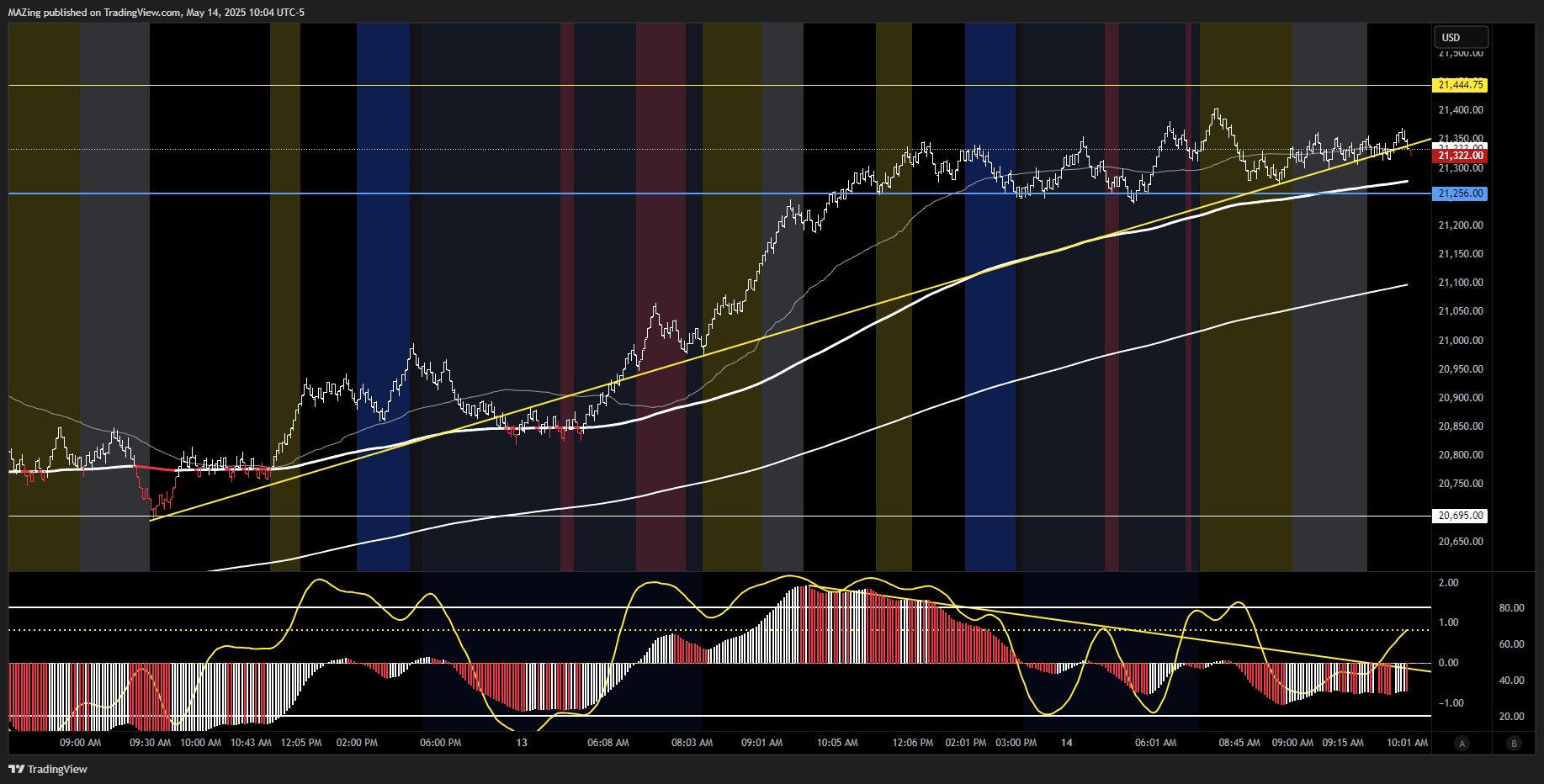Screen dimensions: 1544x784
Task: Toggle auto scale with the A button
Action: (1462, 743)
